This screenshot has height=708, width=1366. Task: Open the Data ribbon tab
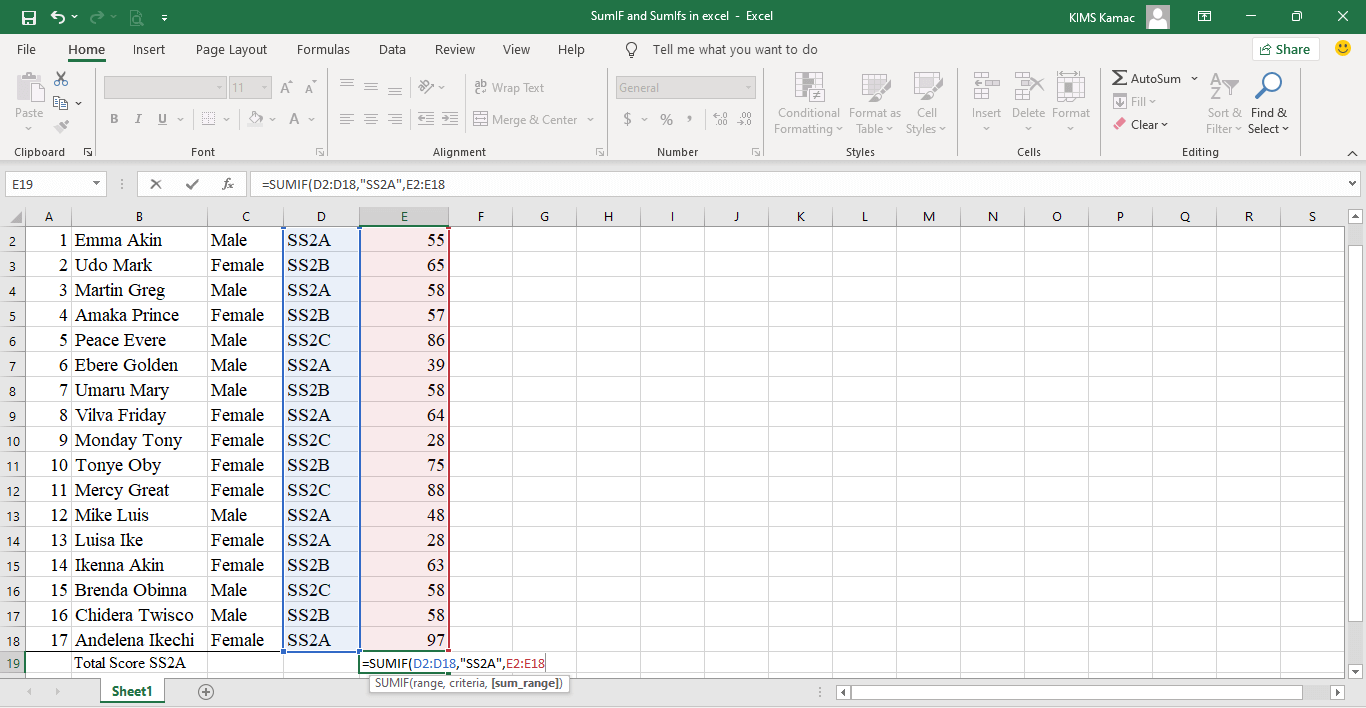click(392, 49)
